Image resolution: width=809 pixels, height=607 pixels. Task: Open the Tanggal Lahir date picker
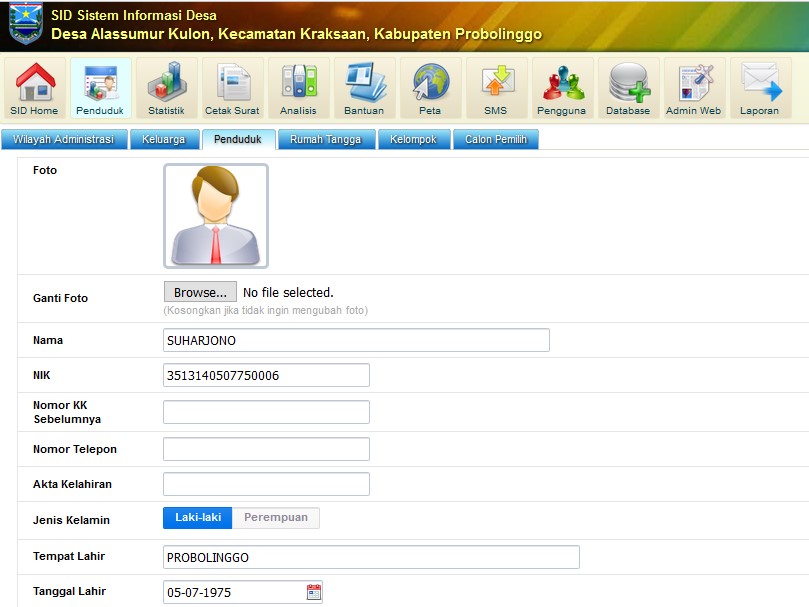pos(310,592)
